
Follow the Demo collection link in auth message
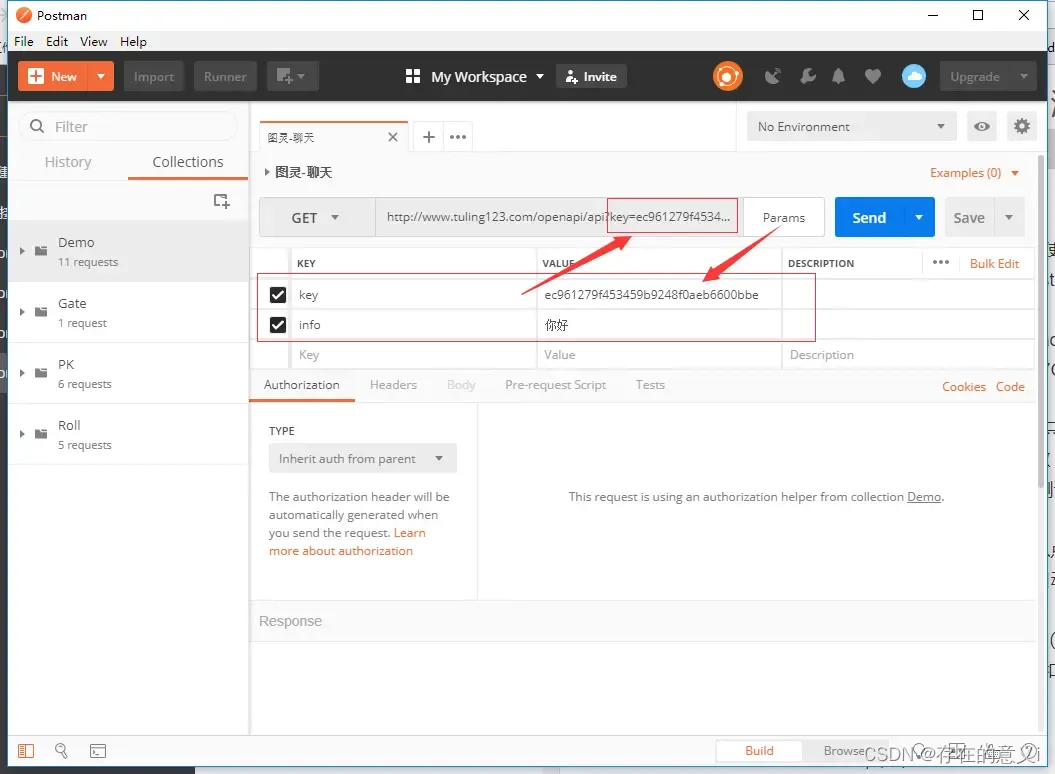pos(924,497)
